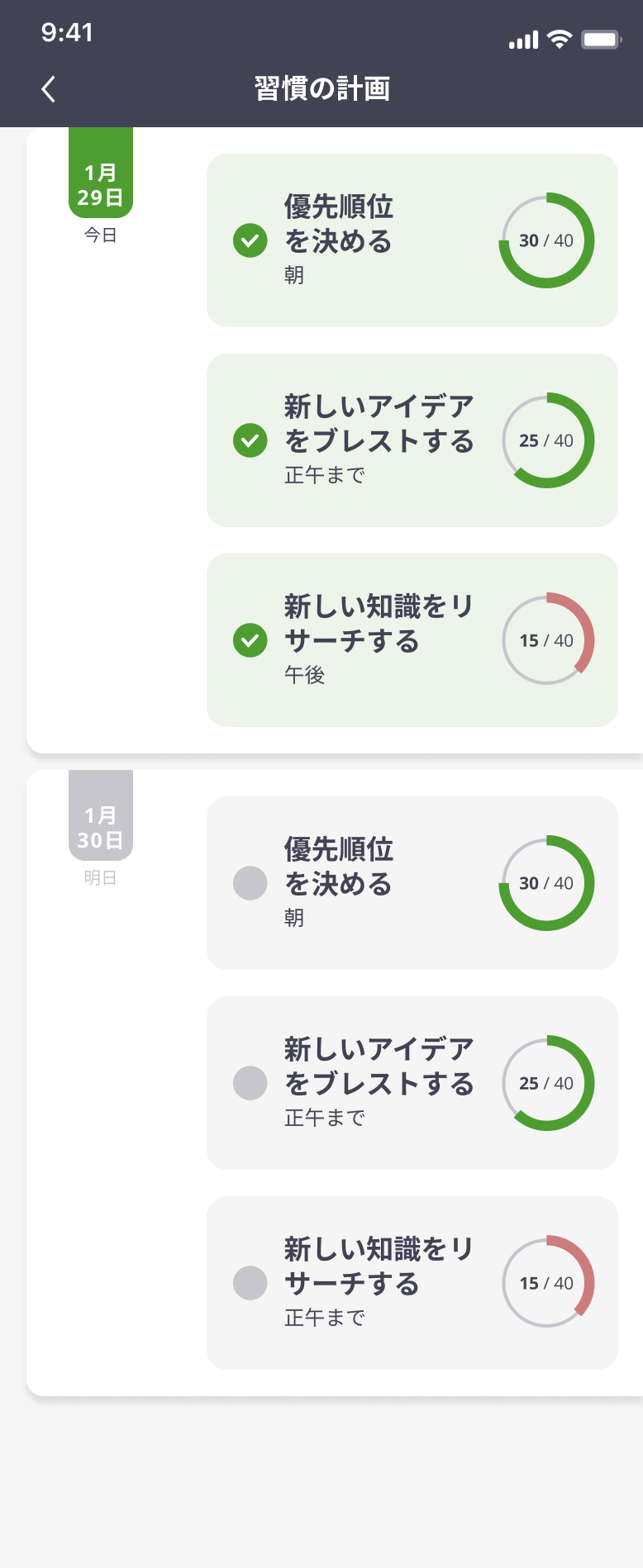Viewport: 643px width, 1568px height.
Task: Tap today's red 15 / 40 progress ring
Action: pos(546,640)
